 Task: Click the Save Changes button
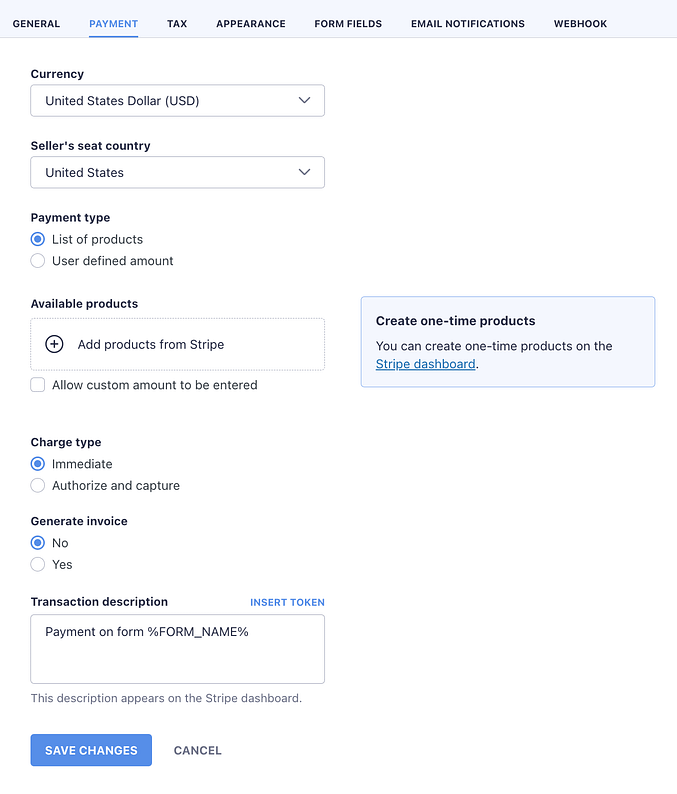[x=91, y=750]
